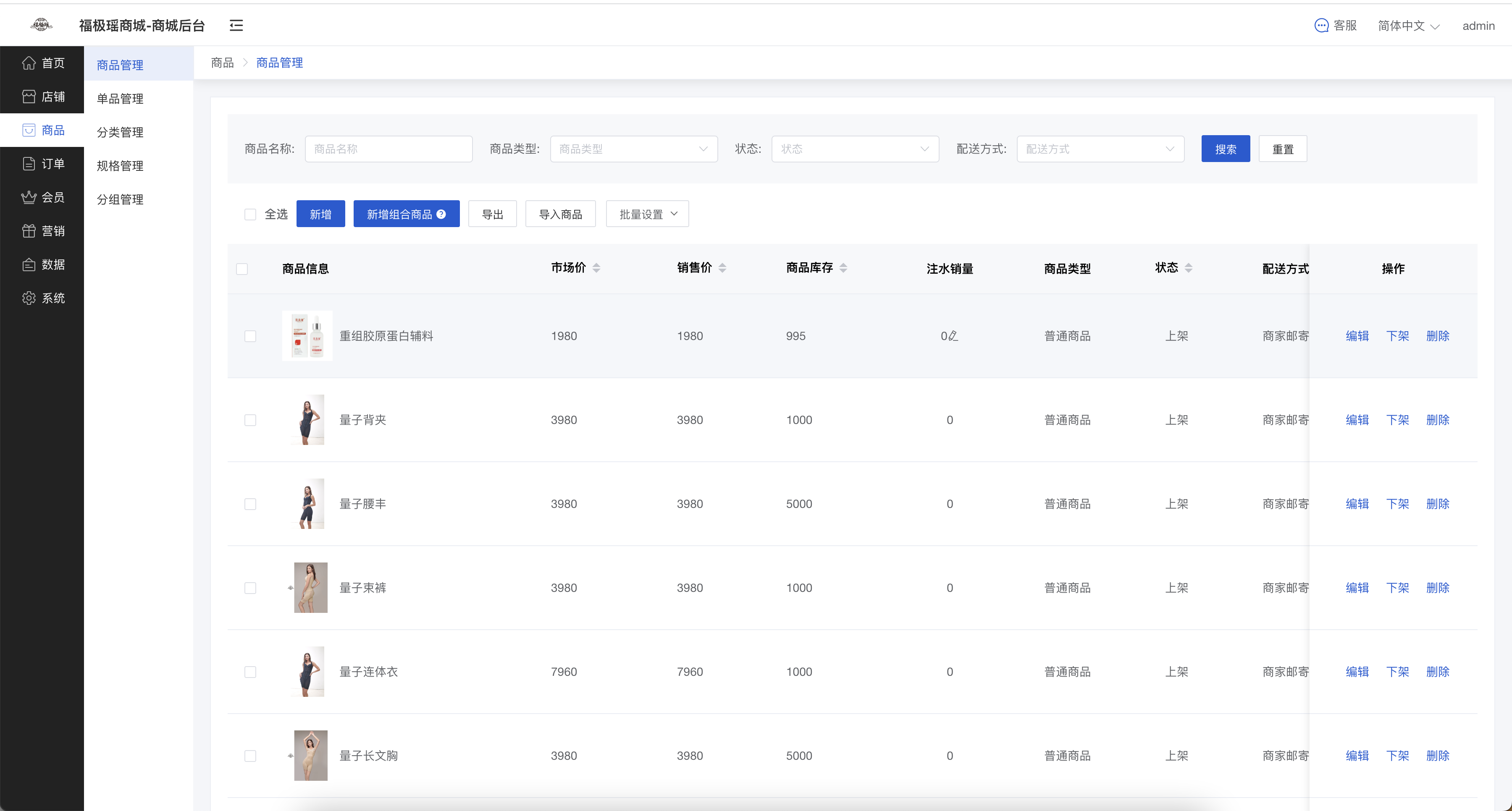Image resolution: width=1512 pixels, height=811 pixels.
Task: Open the 配送方式 dropdown filter
Action: pyautogui.click(x=1100, y=149)
